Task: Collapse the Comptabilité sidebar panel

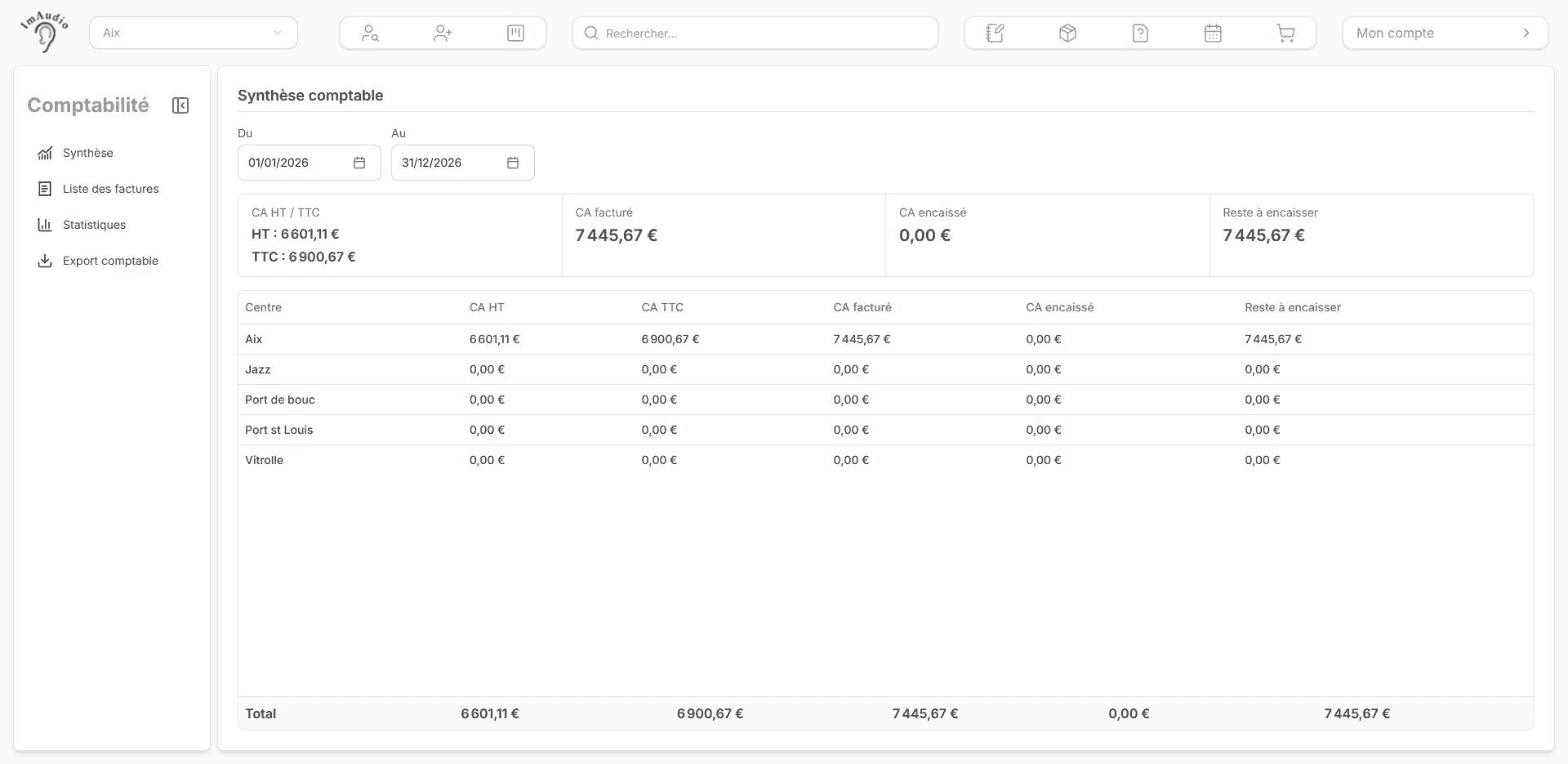Action: (x=180, y=105)
